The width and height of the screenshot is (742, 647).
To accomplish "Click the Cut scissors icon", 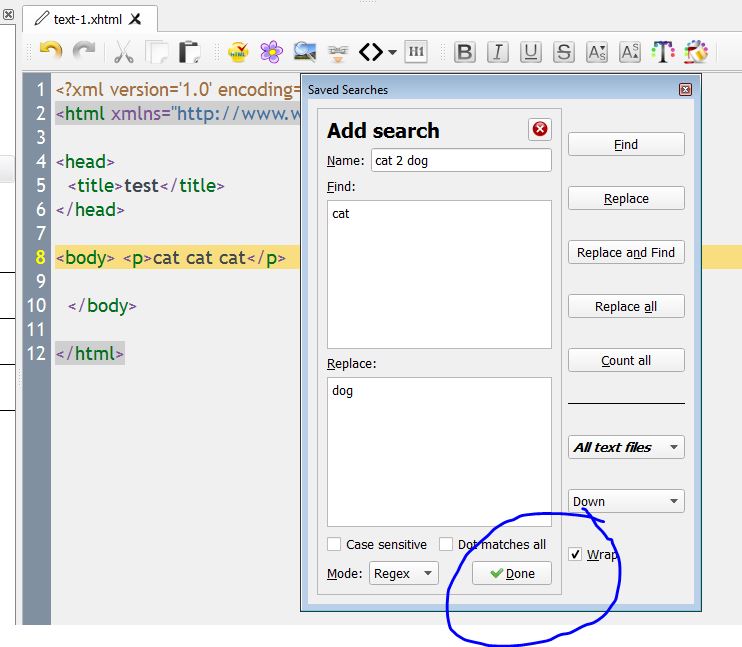I will coord(124,52).
